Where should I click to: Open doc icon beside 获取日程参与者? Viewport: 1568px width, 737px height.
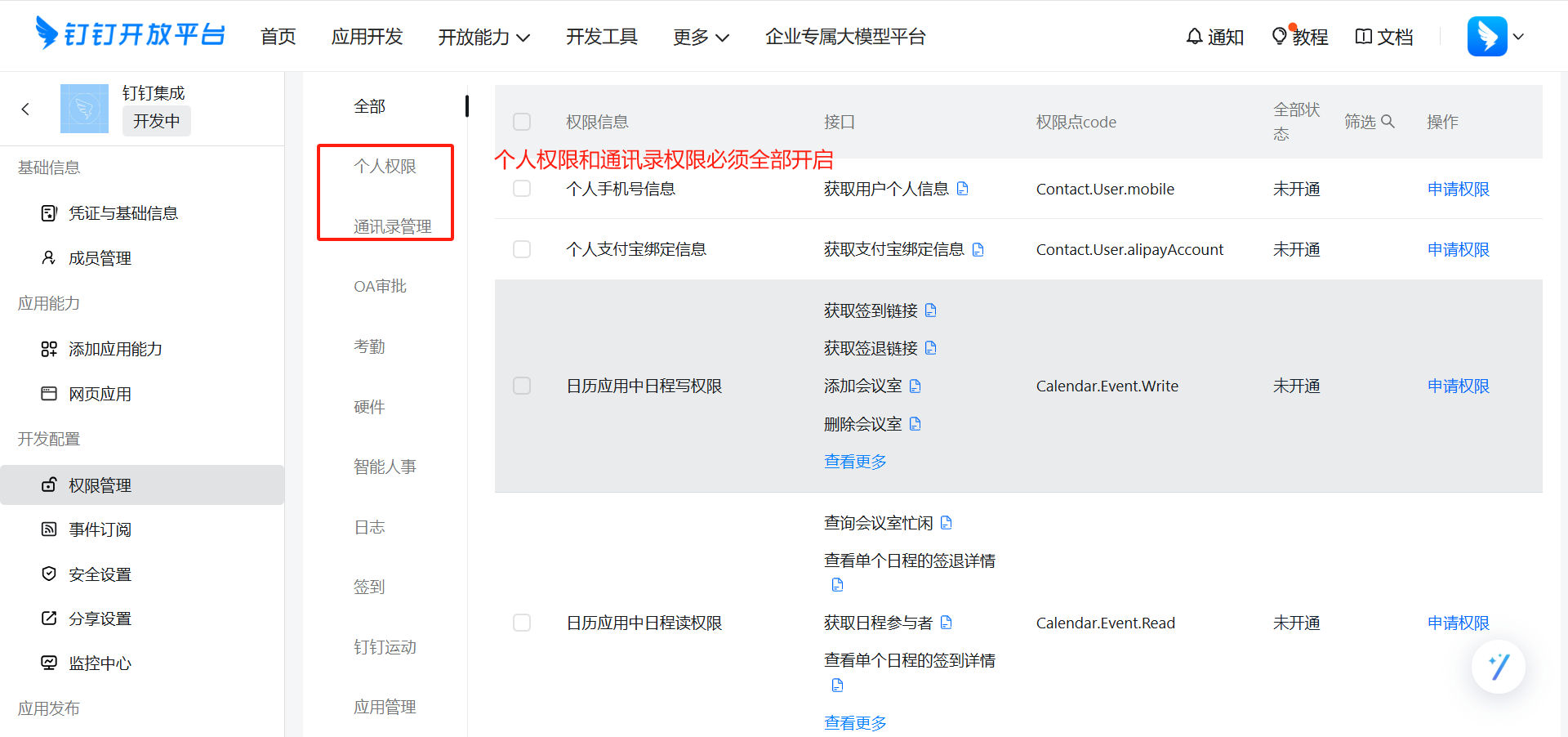point(947,623)
